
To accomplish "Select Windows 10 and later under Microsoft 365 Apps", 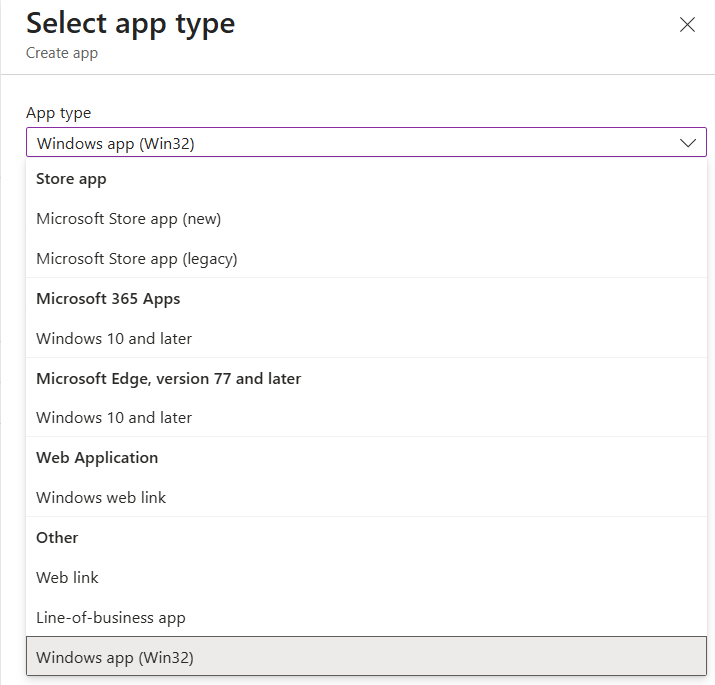I will [x=366, y=338].
